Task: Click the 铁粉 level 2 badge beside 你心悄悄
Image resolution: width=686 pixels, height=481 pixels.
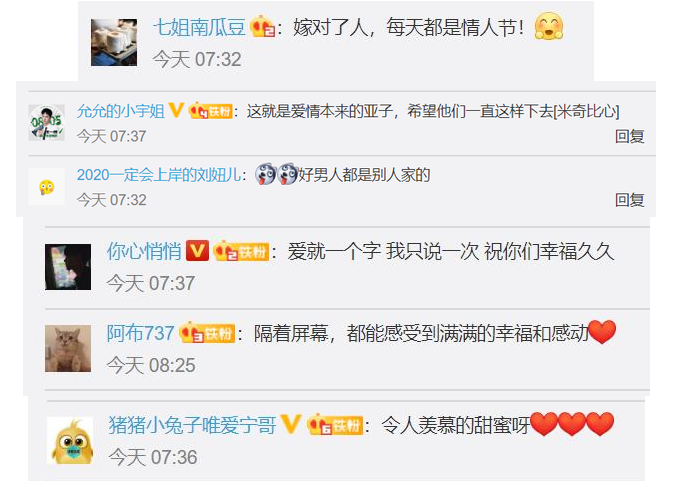Action: point(241,251)
